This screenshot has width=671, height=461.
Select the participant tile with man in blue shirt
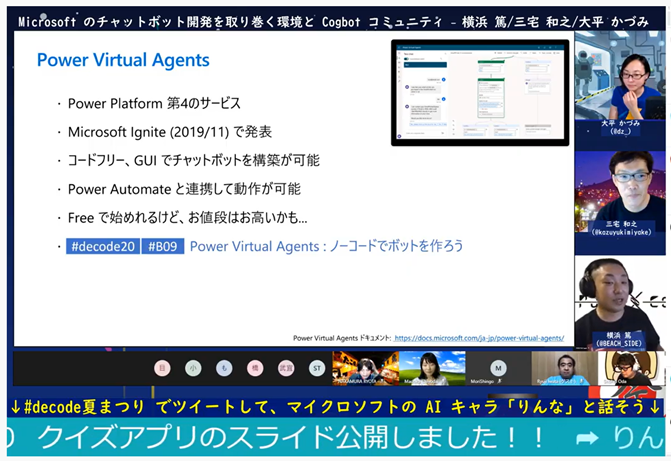tap(564, 369)
